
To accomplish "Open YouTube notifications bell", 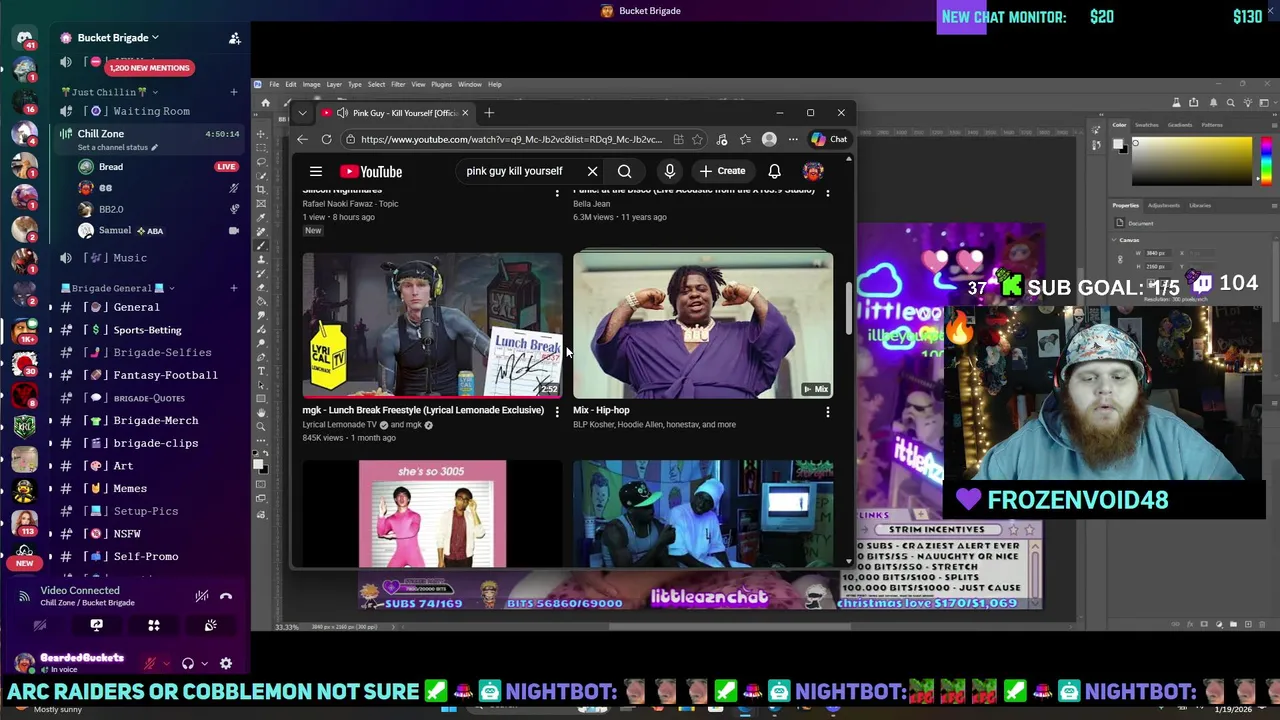I will point(774,171).
